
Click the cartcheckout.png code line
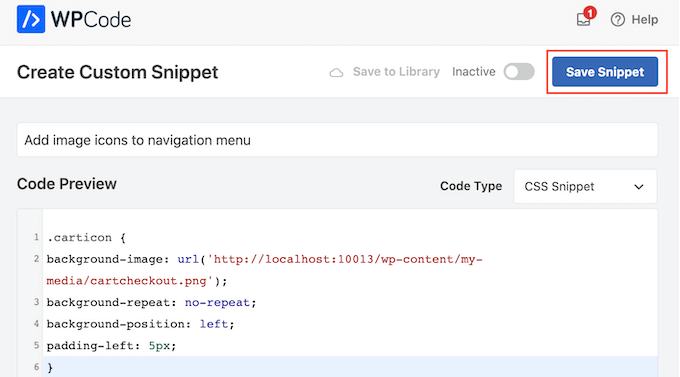[137, 281]
